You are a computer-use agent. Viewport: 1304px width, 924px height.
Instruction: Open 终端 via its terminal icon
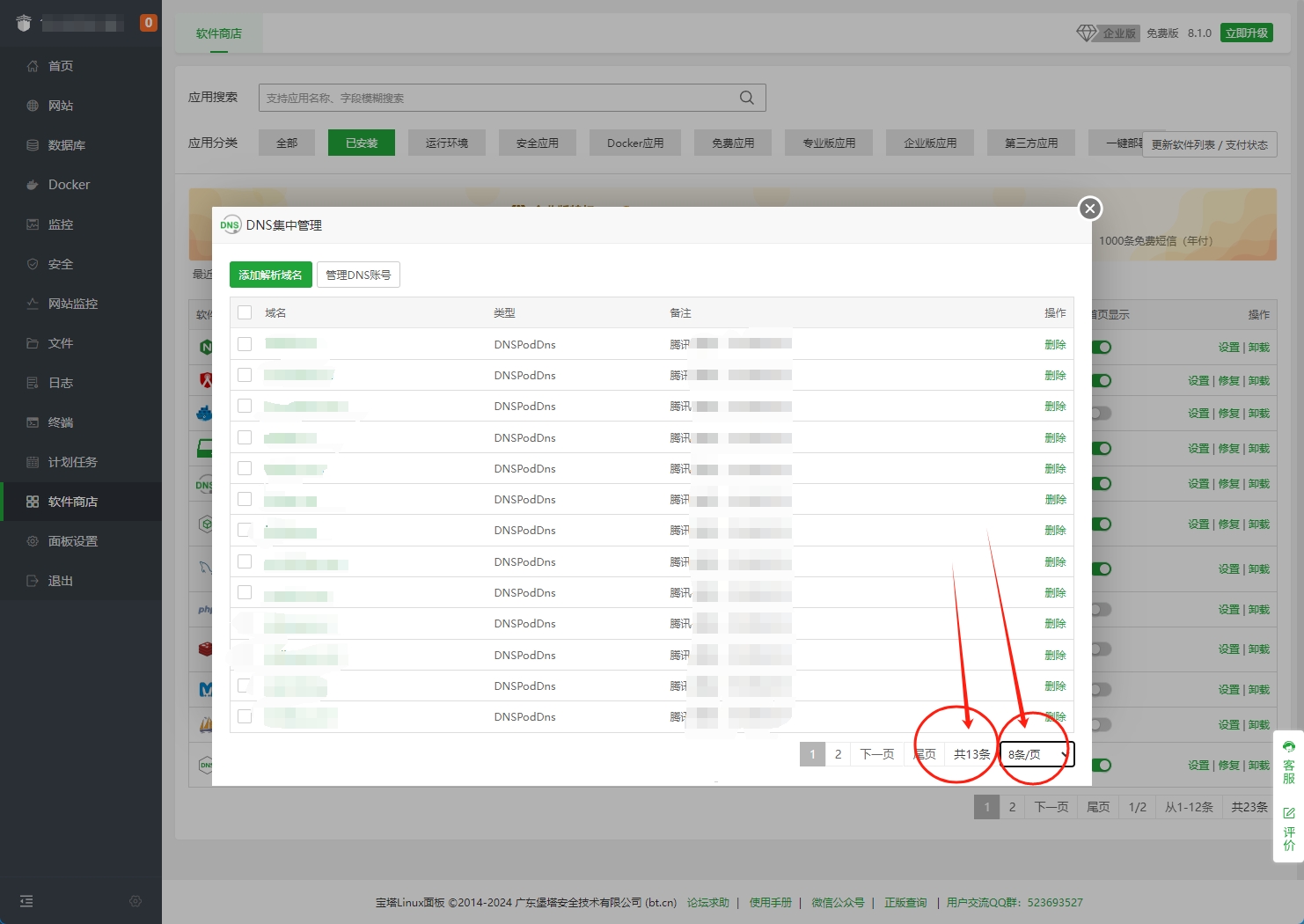click(33, 422)
